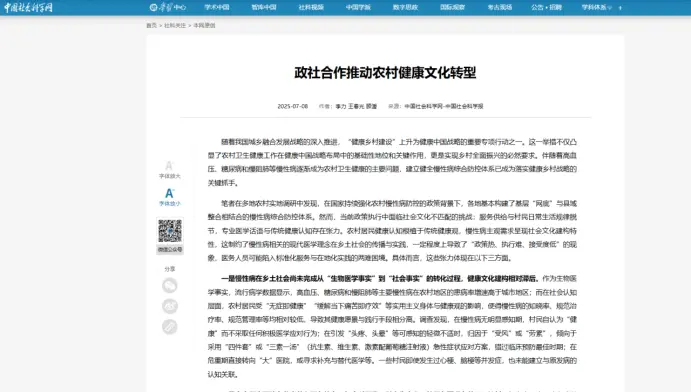Click the WeChat official account QR code
Viewport: 691px width, 392px height.
170,231
